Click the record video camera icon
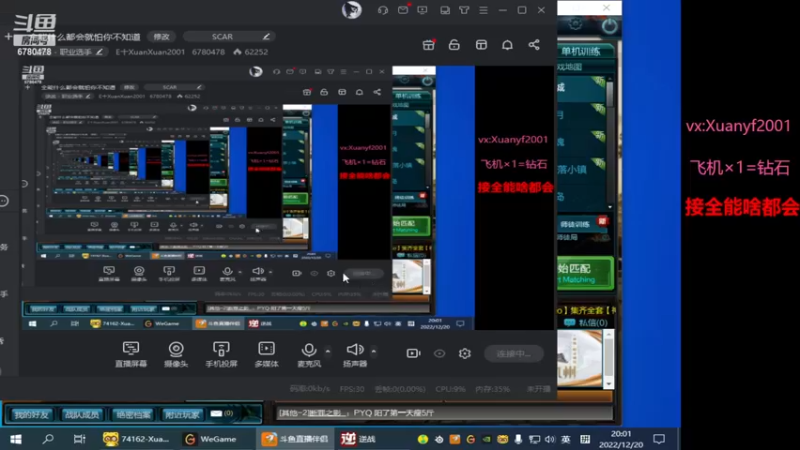The width and height of the screenshot is (800, 450). click(413, 353)
